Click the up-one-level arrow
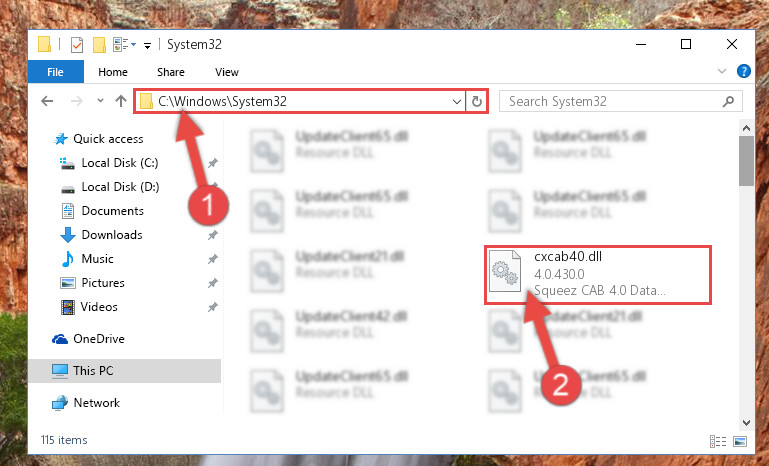Screen dimensions: 769x466 coord(121,101)
